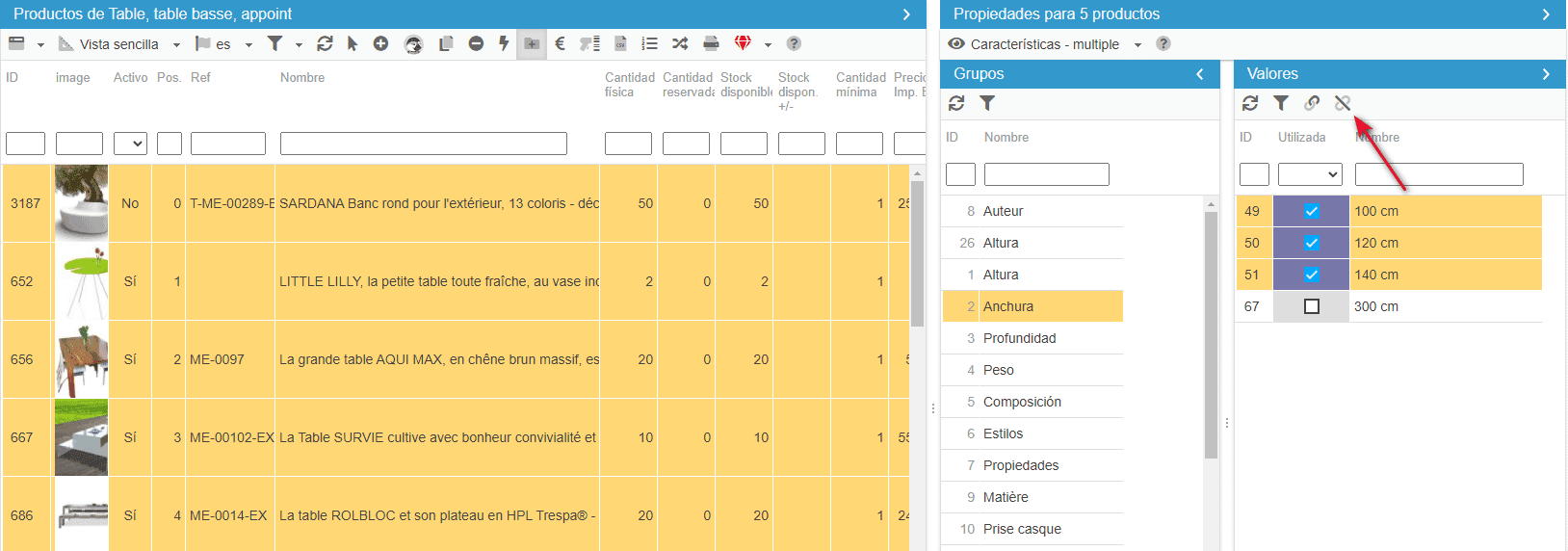The height and width of the screenshot is (551, 1568).
Task: Select the Profundidad group row
Action: 1019,338
